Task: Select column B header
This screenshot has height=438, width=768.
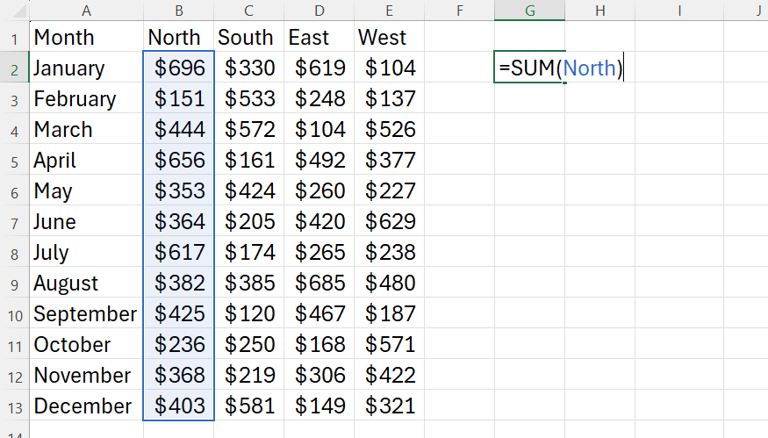Action: click(x=179, y=10)
